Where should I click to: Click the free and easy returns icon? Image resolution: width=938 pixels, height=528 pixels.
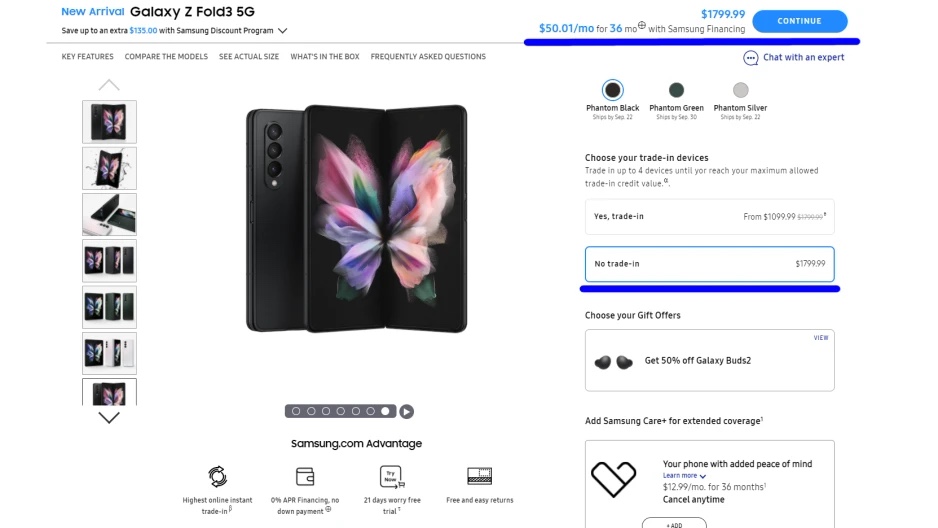tap(479, 477)
